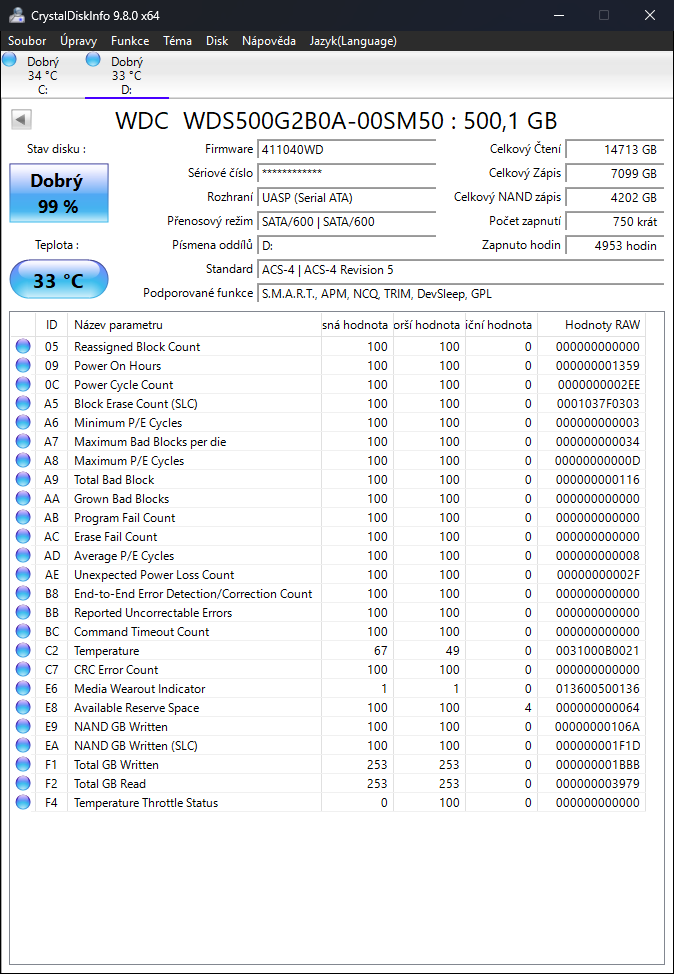Click the status orb for CRC Error Count

[23, 670]
